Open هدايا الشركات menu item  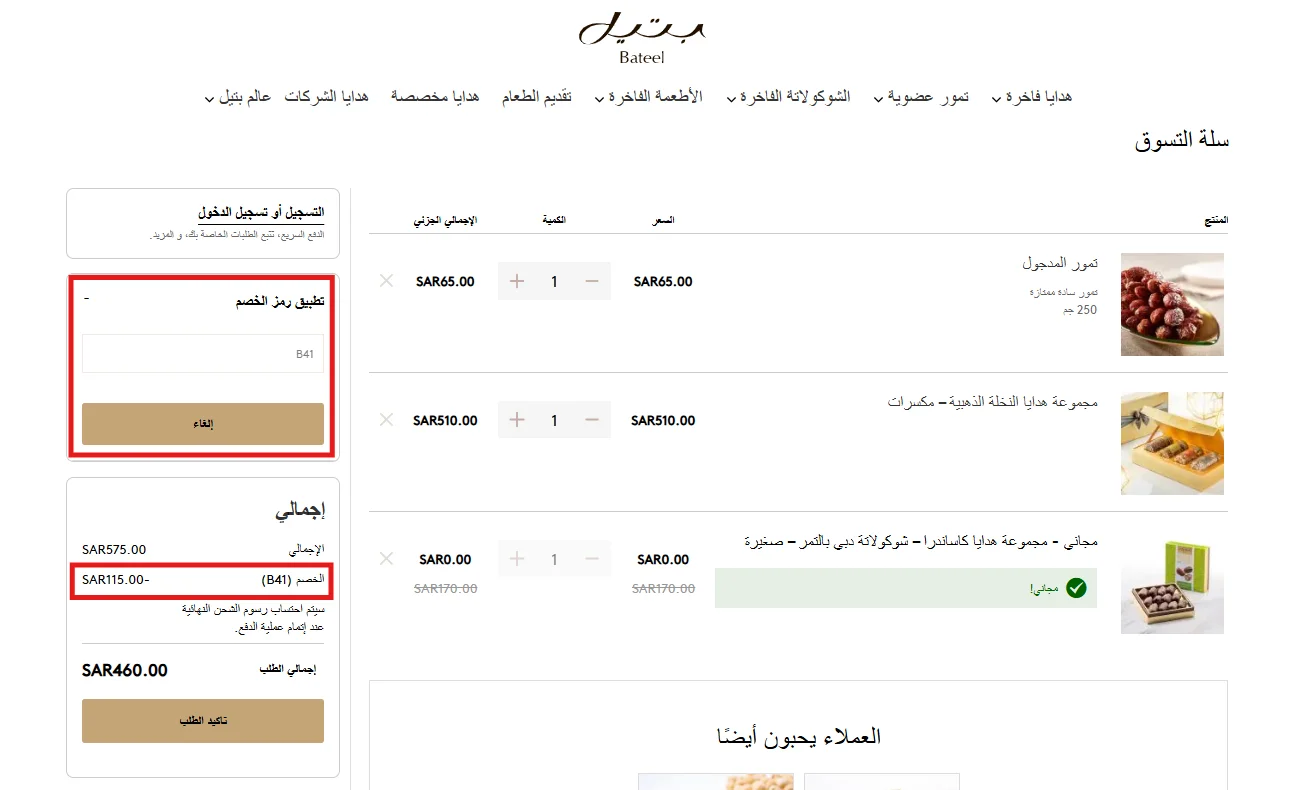click(x=326, y=97)
